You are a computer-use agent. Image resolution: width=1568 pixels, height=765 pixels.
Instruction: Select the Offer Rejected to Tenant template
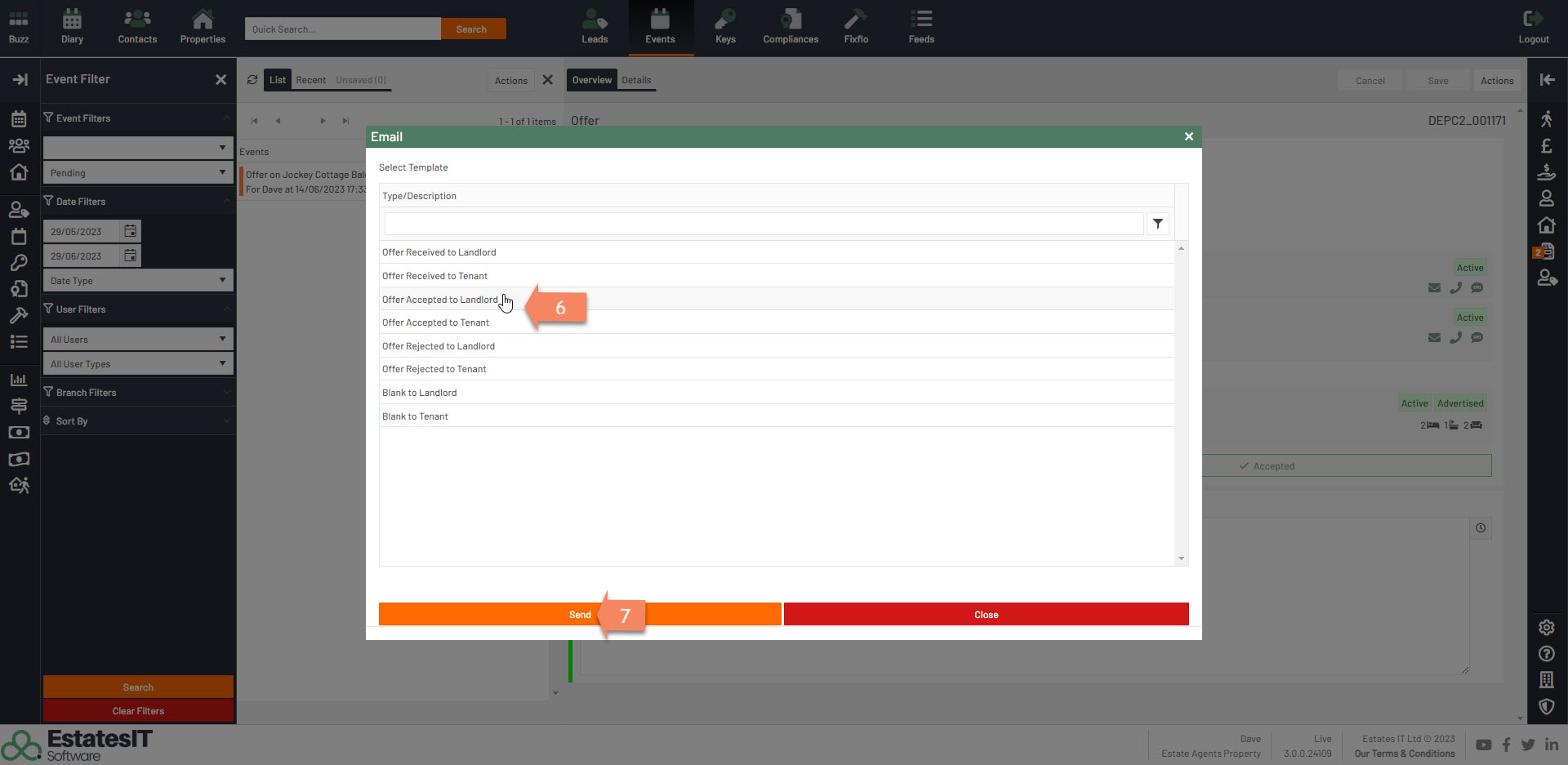click(x=434, y=369)
